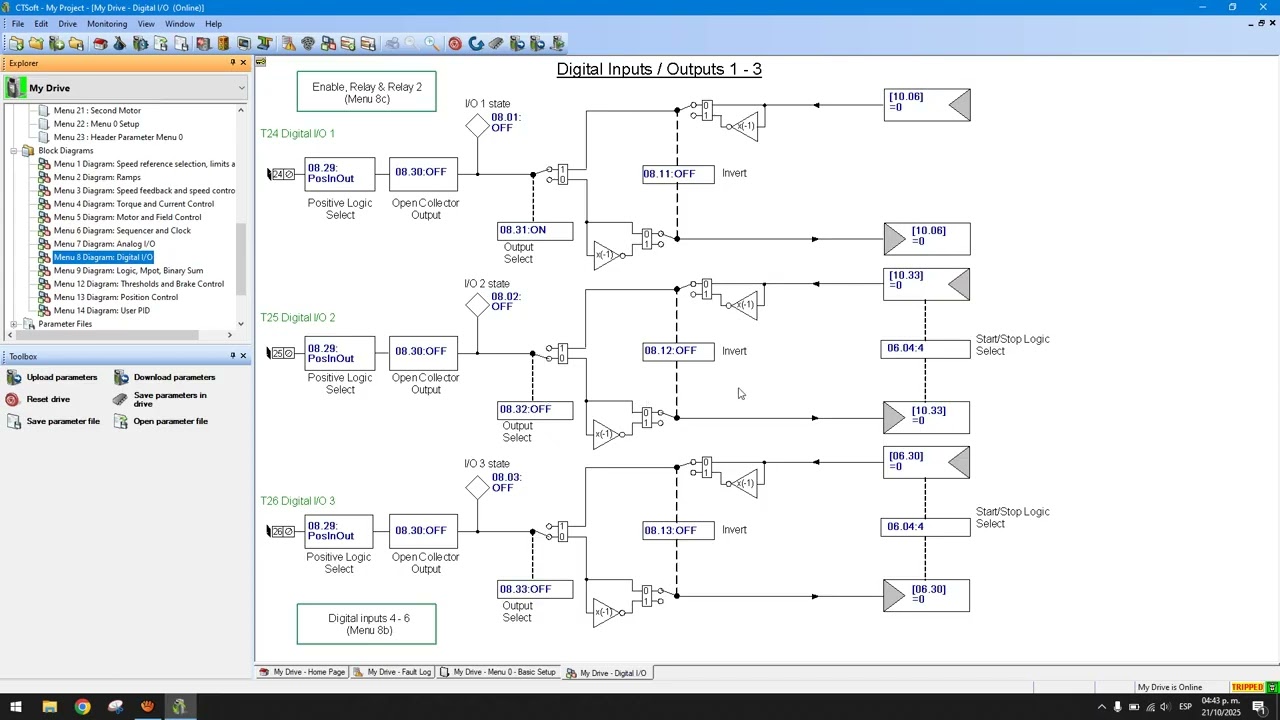Open the File menu
This screenshot has width=1280, height=720.
click(x=18, y=24)
